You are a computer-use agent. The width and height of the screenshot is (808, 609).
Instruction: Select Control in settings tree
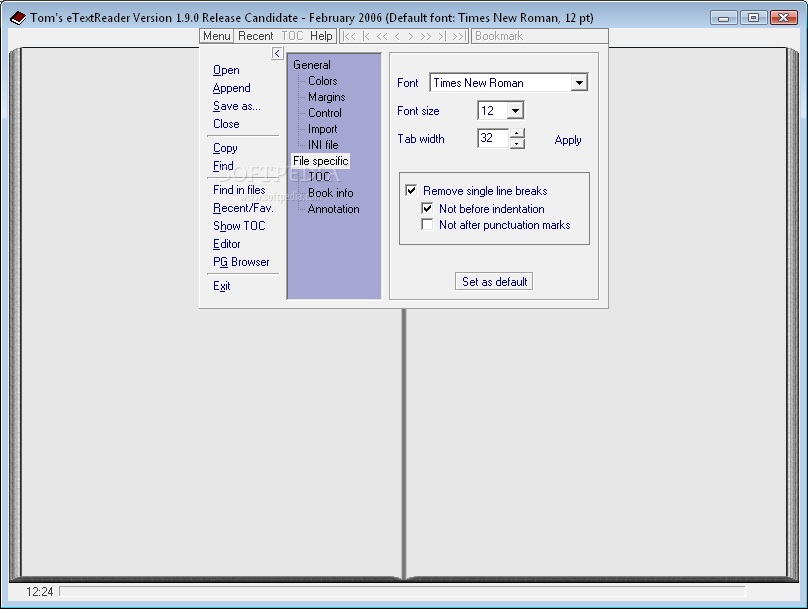(x=325, y=113)
